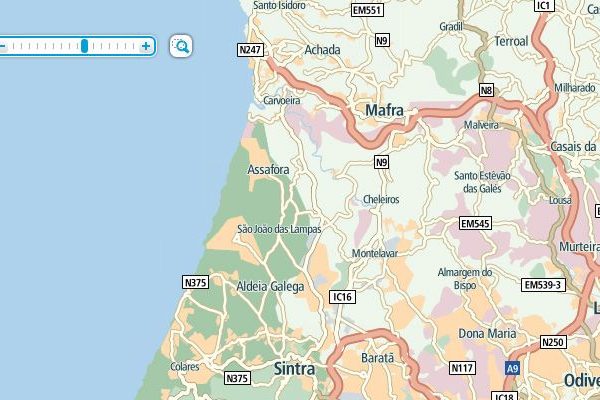Click the São João das Lampas label
This screenshot has width=600, height=400.
279,229
